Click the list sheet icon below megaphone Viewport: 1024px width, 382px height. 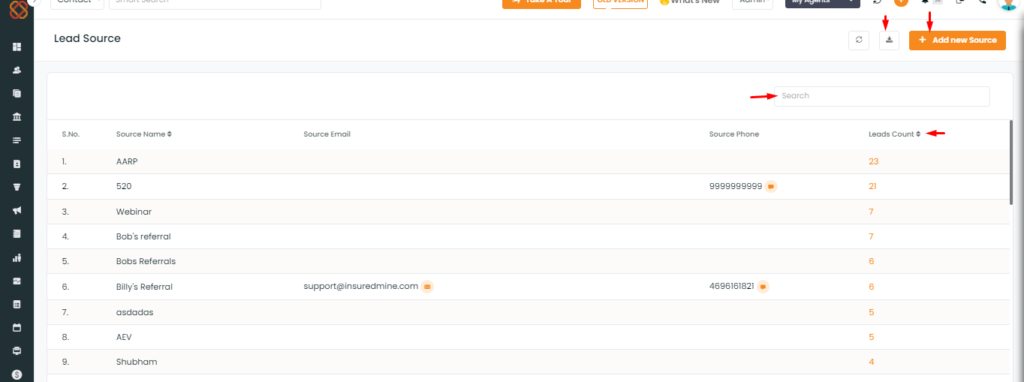coord(17,234)
